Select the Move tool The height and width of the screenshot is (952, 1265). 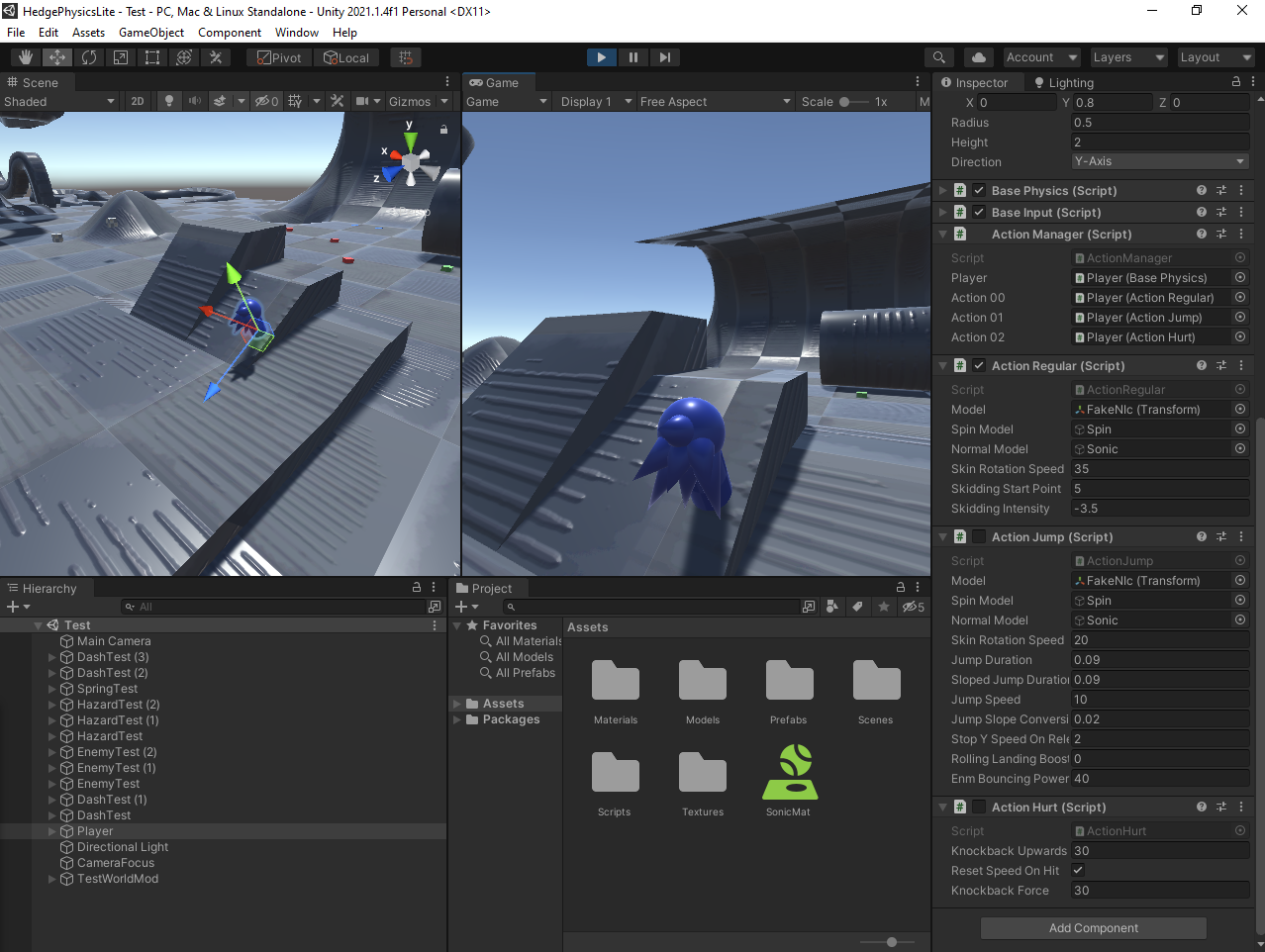click(57, 57)
